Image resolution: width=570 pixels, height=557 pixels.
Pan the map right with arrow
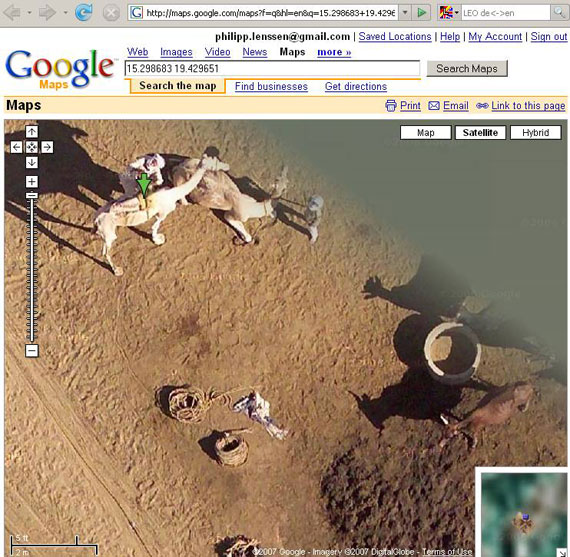(47, 147)
